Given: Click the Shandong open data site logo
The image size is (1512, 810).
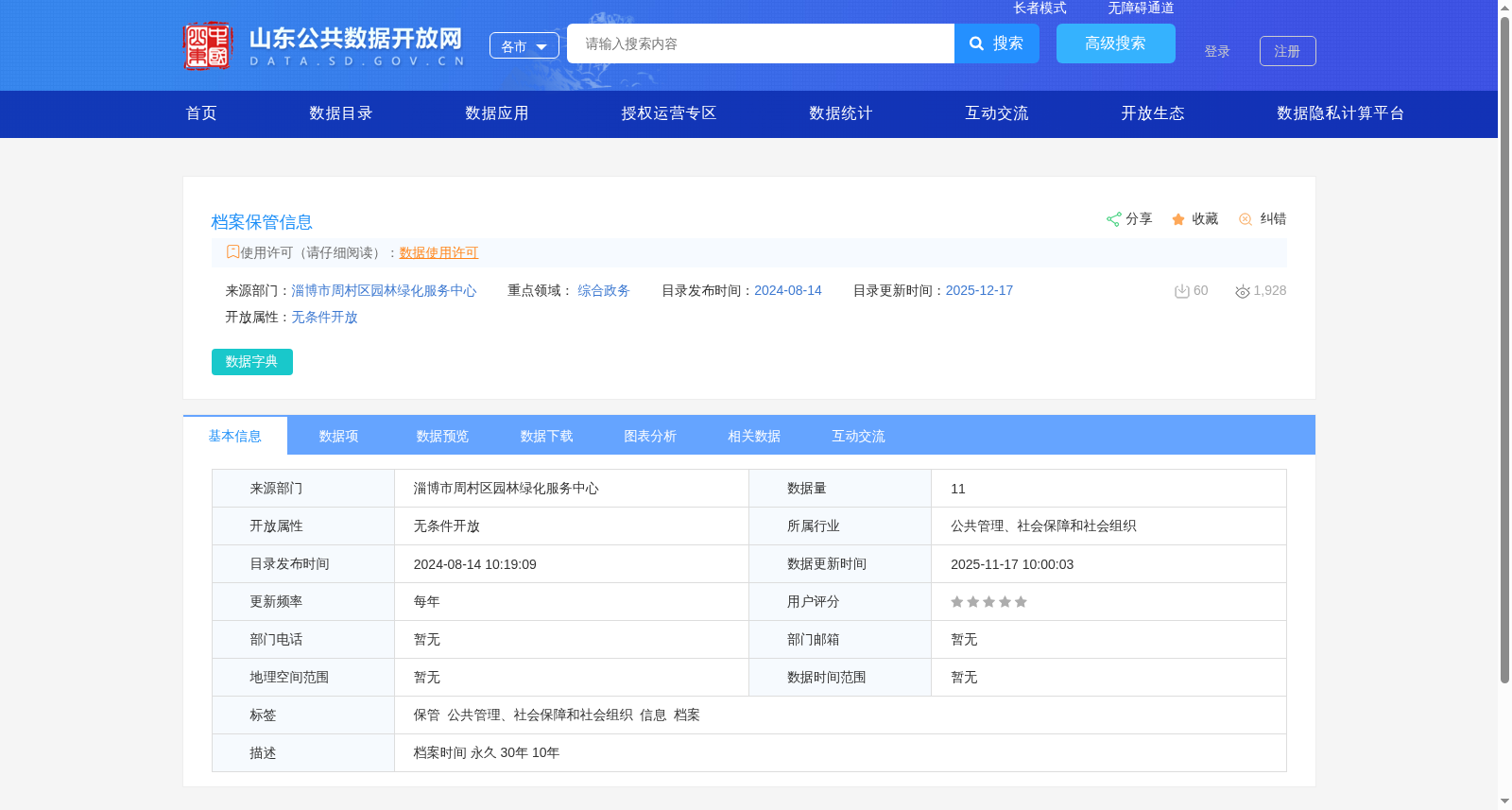Looking at the screenshot, I should tap(323, 45).
